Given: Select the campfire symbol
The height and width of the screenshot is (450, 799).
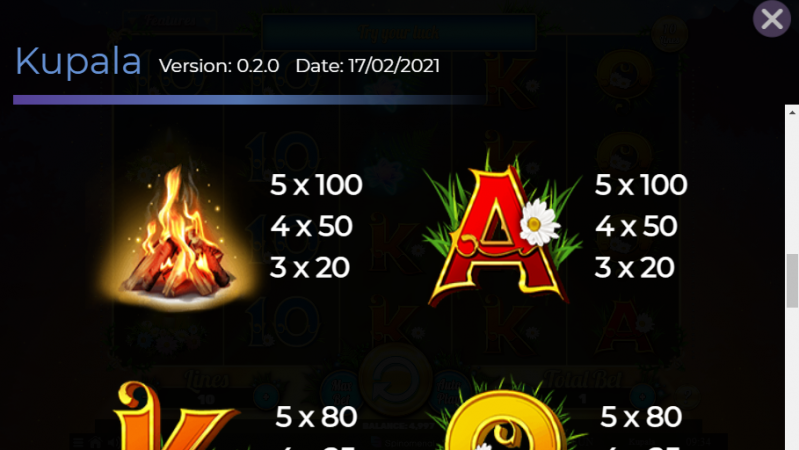Looking at the screenshot, I should pos(178,235).
